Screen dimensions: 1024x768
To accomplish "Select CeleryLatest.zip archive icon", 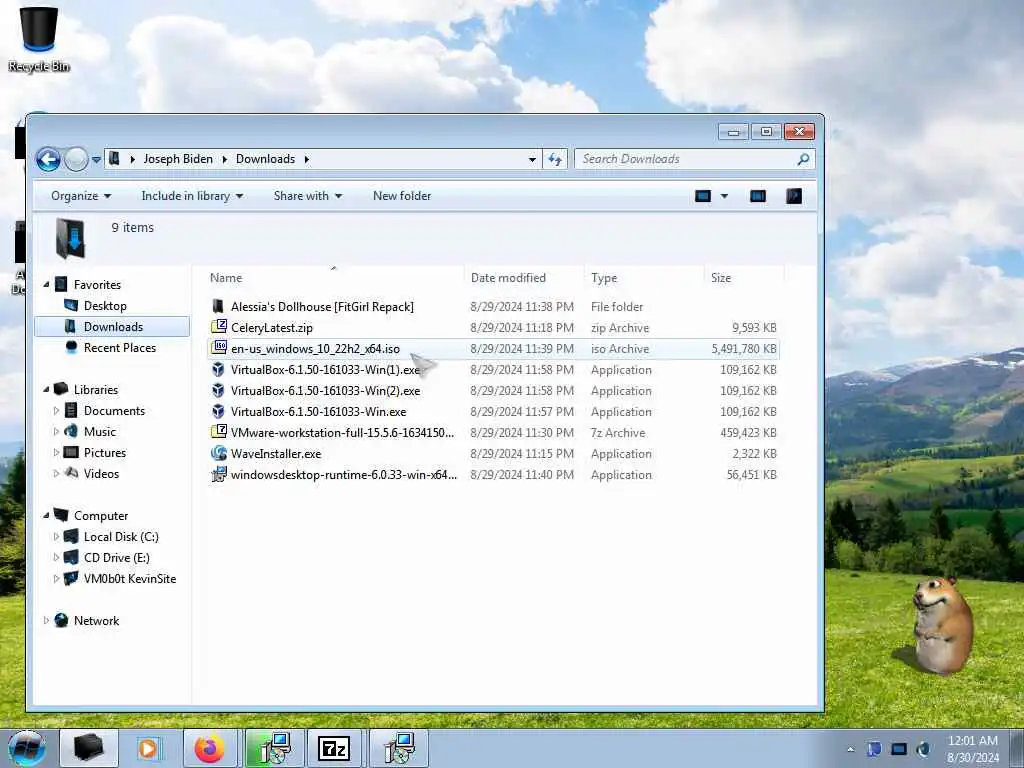I will [218, 327].
